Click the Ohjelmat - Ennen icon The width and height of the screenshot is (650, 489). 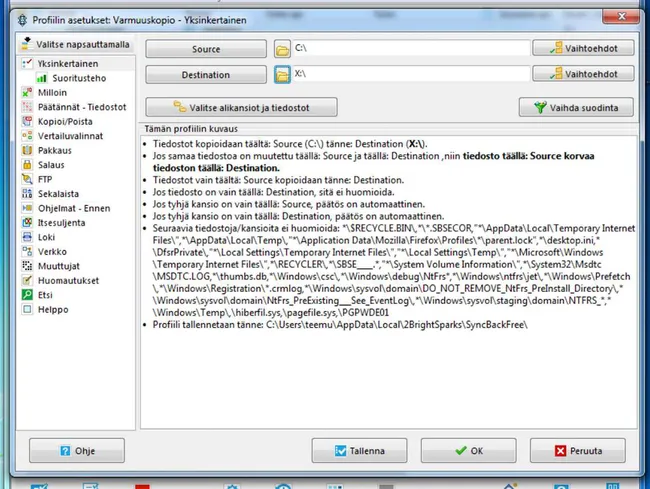point(27,208)
